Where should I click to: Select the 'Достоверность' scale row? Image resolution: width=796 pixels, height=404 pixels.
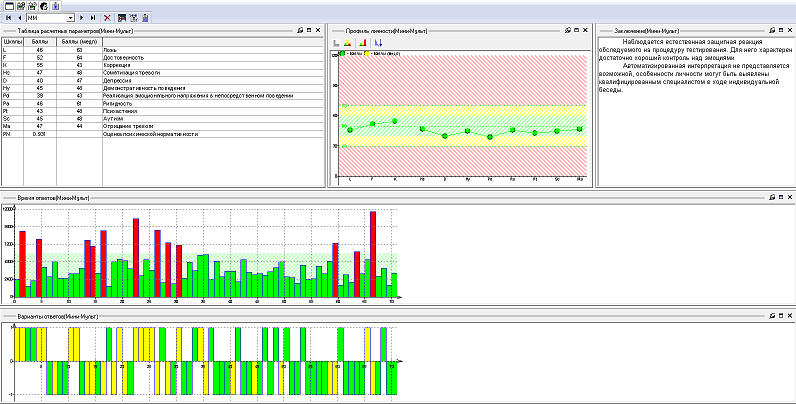click(114, 58)
